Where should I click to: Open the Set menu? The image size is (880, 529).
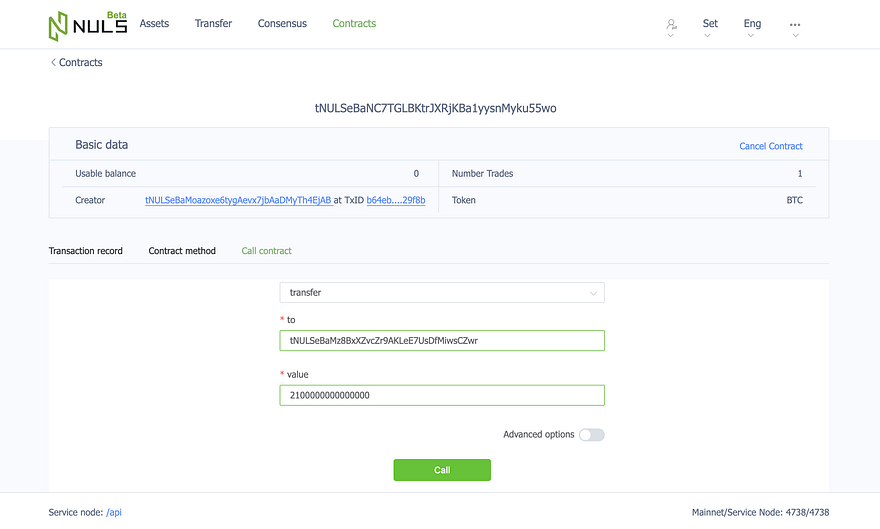[710, 24]
